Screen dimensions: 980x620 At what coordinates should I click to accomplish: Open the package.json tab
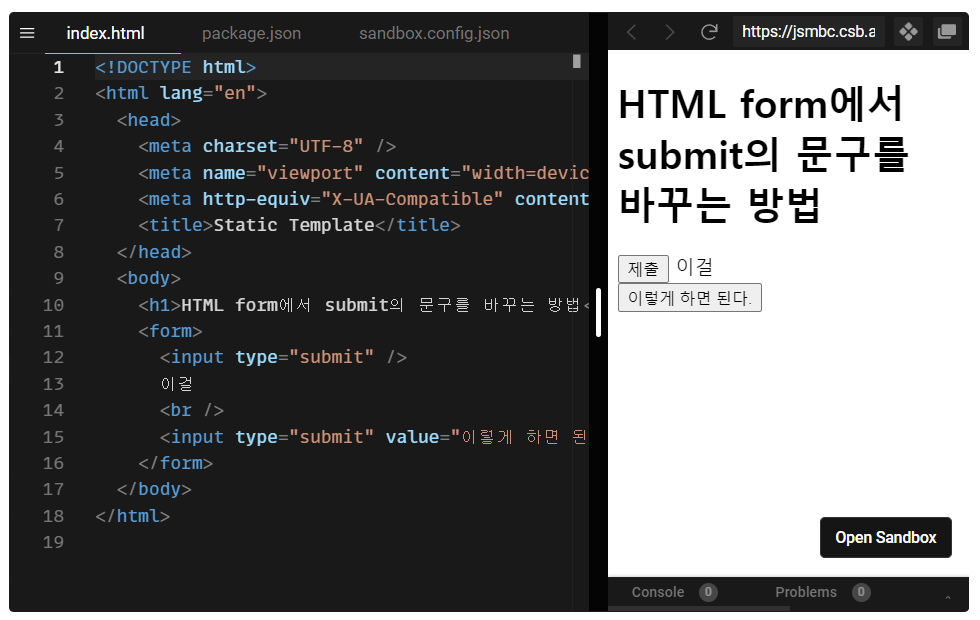pyautogui.click(x=251, y=33)
